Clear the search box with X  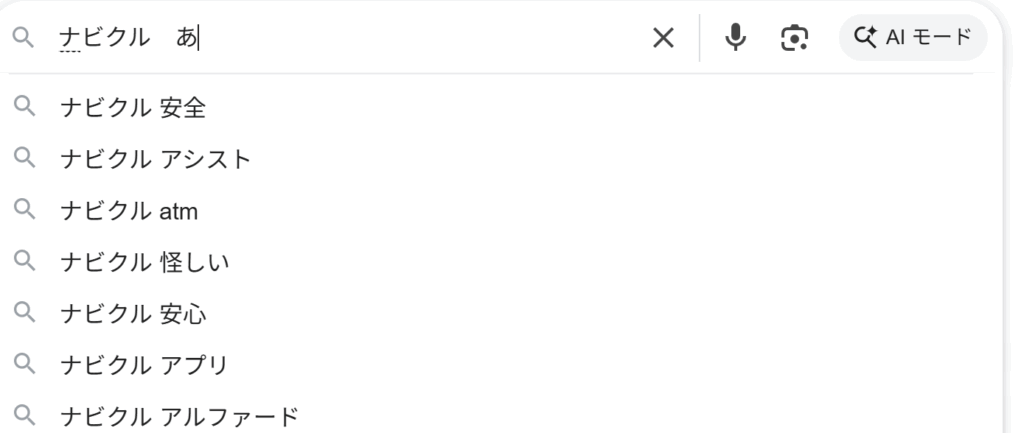coord(663,38)
